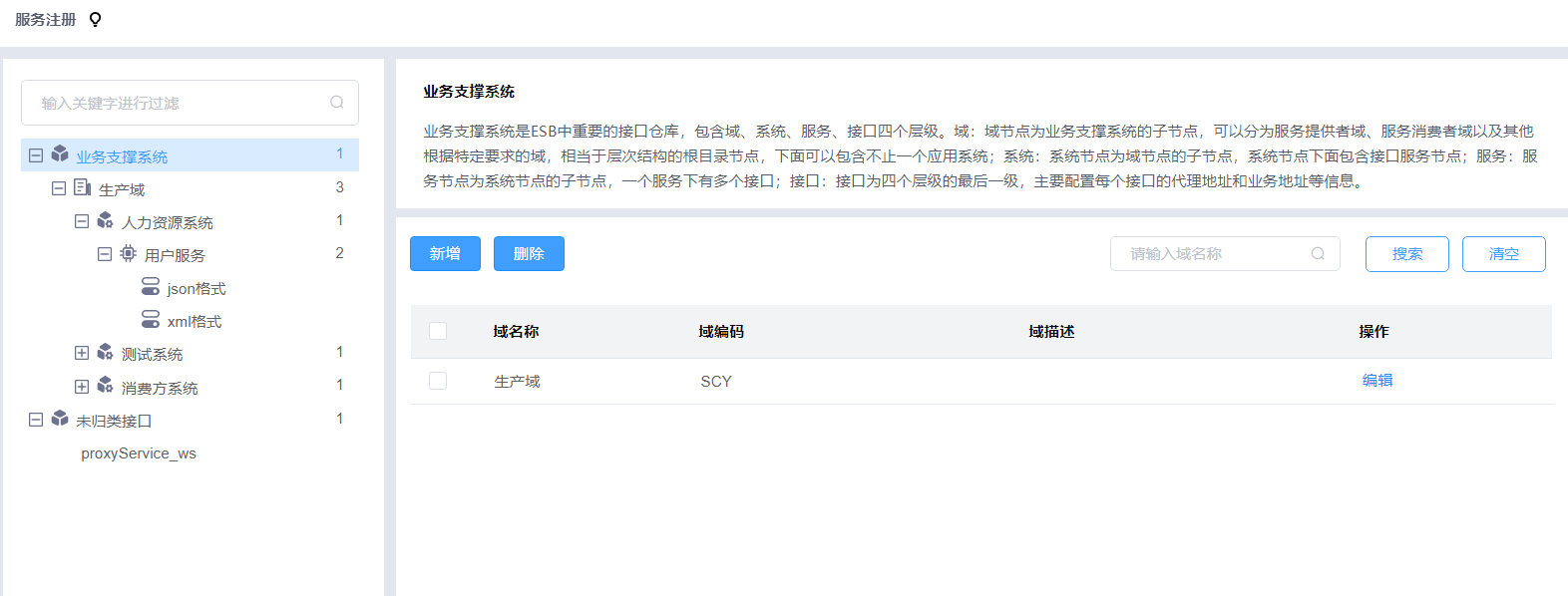Collapse the 未归类接口 node
Screen dimensions: 1568x596
pos(36,420)
